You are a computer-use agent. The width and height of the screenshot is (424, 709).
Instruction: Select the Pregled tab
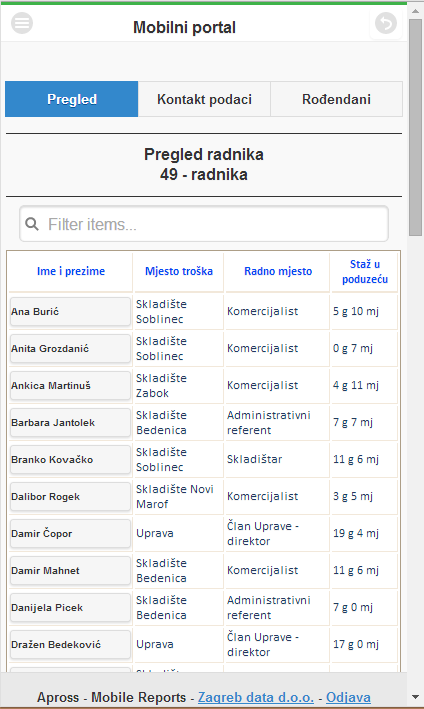(x=72, y=99)
